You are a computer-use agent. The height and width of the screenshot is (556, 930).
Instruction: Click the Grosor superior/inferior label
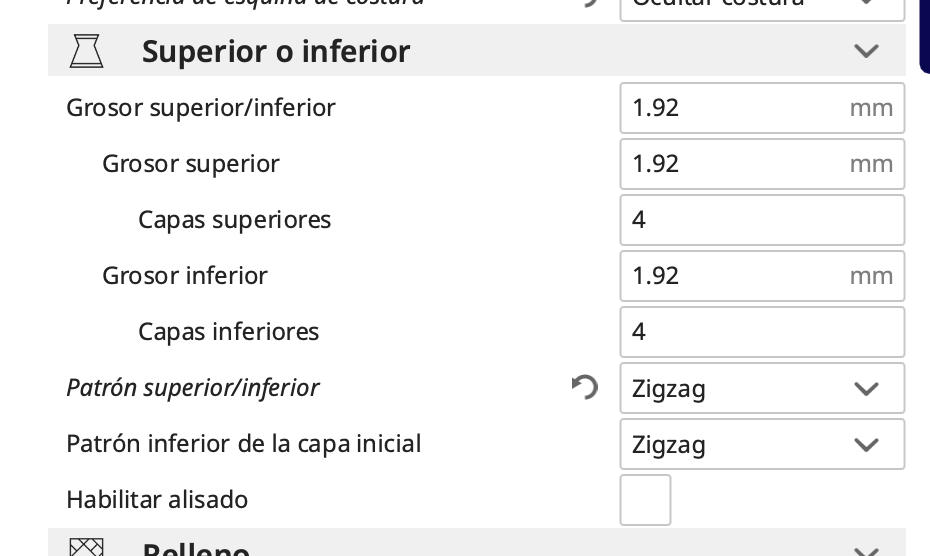200,108
